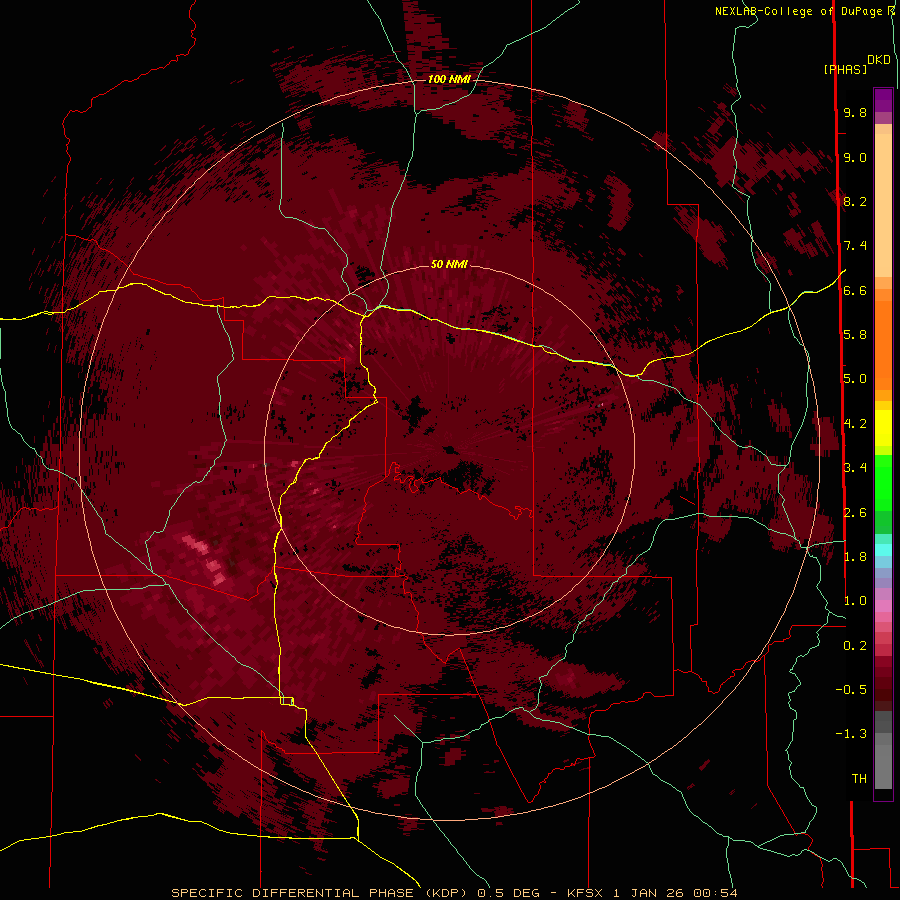900x900 pixels.
Task: Click the -1.3 legend value
Action: click(x=851, y=734)
